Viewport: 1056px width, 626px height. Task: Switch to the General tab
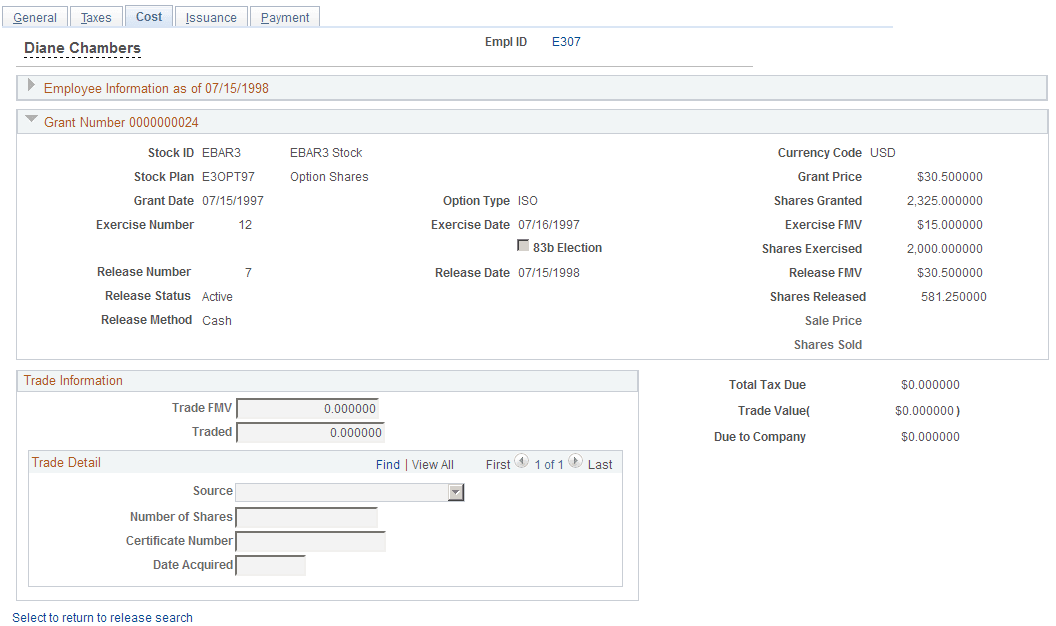coord(35,17)
